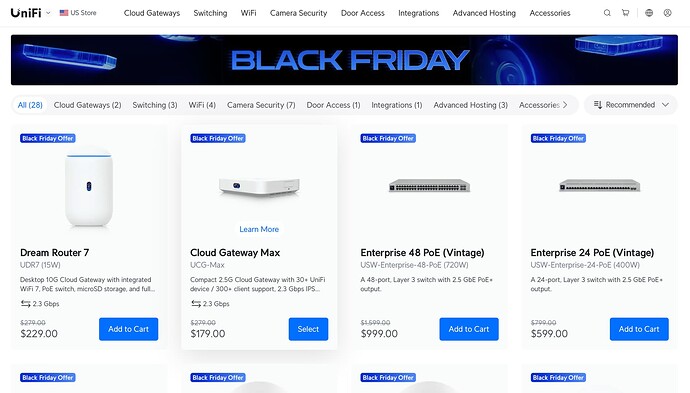
Task: Click the sort icon beside Recommended
Action: pyautogui.click(x=598, y=105)
